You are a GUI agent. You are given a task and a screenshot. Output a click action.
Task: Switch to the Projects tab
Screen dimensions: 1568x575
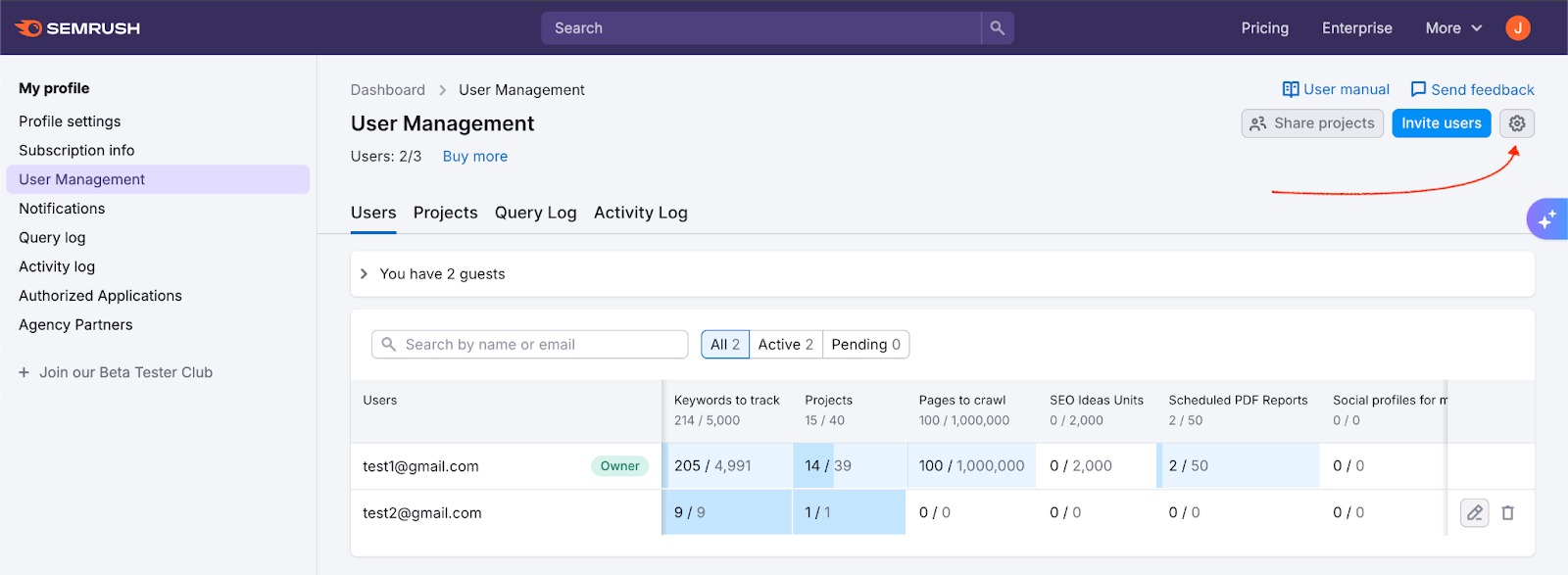point(445,213)
